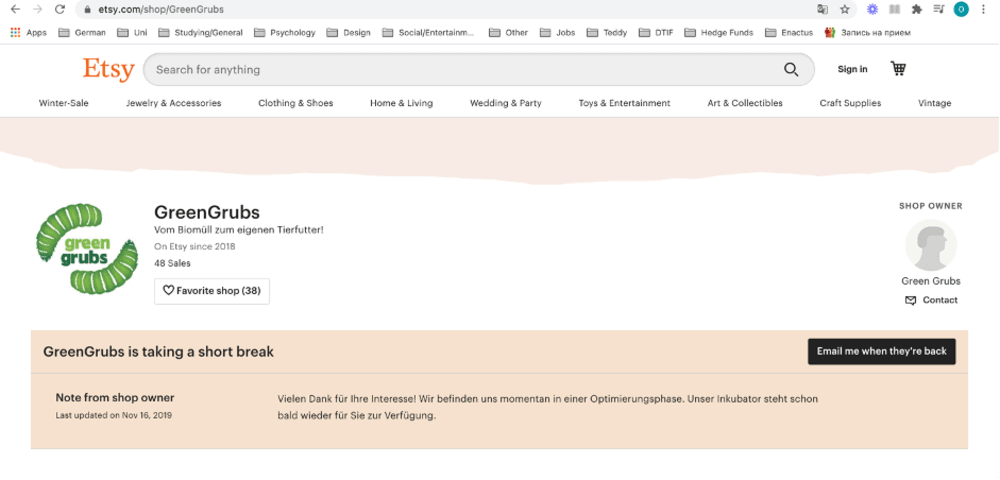Viewport: 1000px width, 480px height.
Task: Click the envelope icon beside Contact
Action: (x=911, y=300)
